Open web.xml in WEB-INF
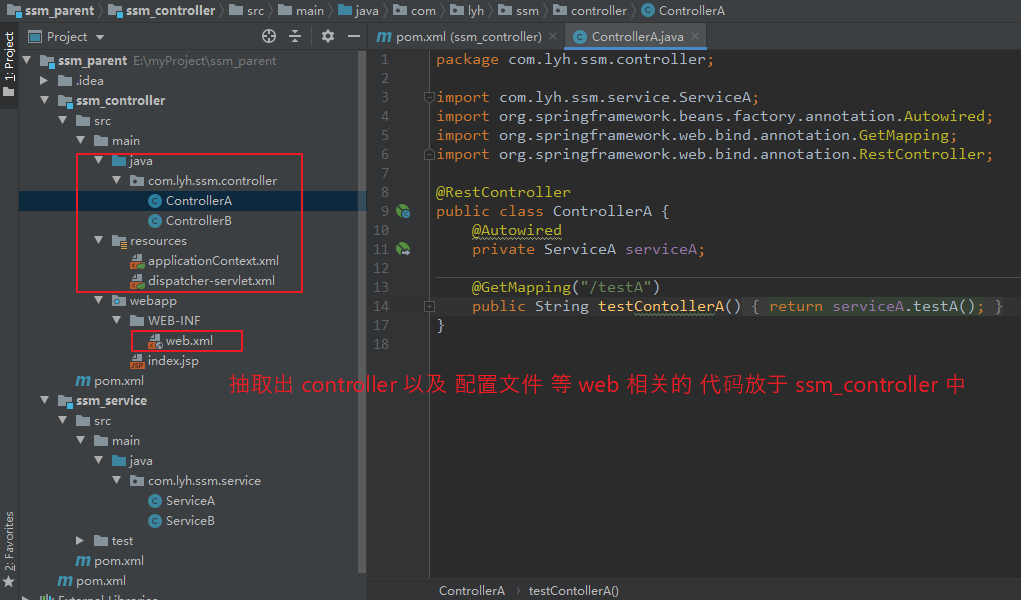The height and width of the screenshot is (600, 1021). click(x=189, y=341)
